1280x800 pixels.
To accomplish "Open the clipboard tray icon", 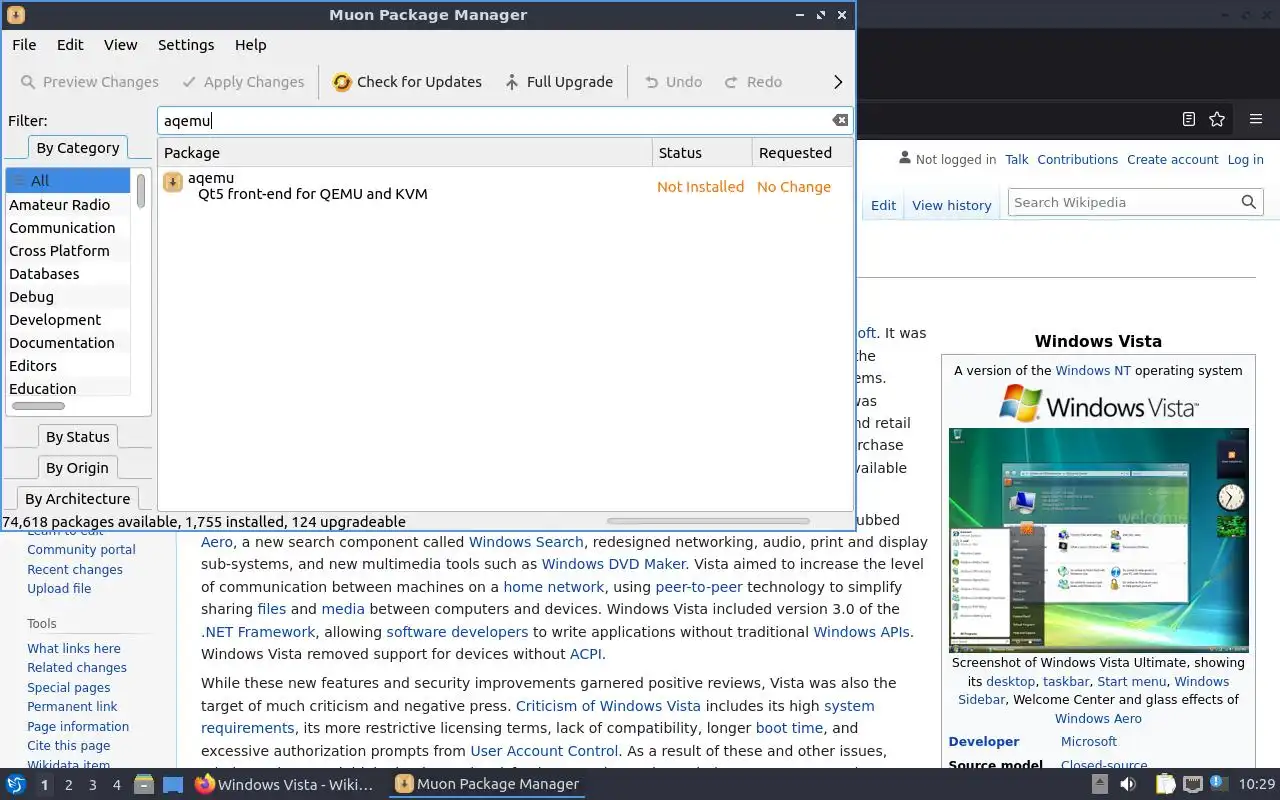I will [1165, 785].
